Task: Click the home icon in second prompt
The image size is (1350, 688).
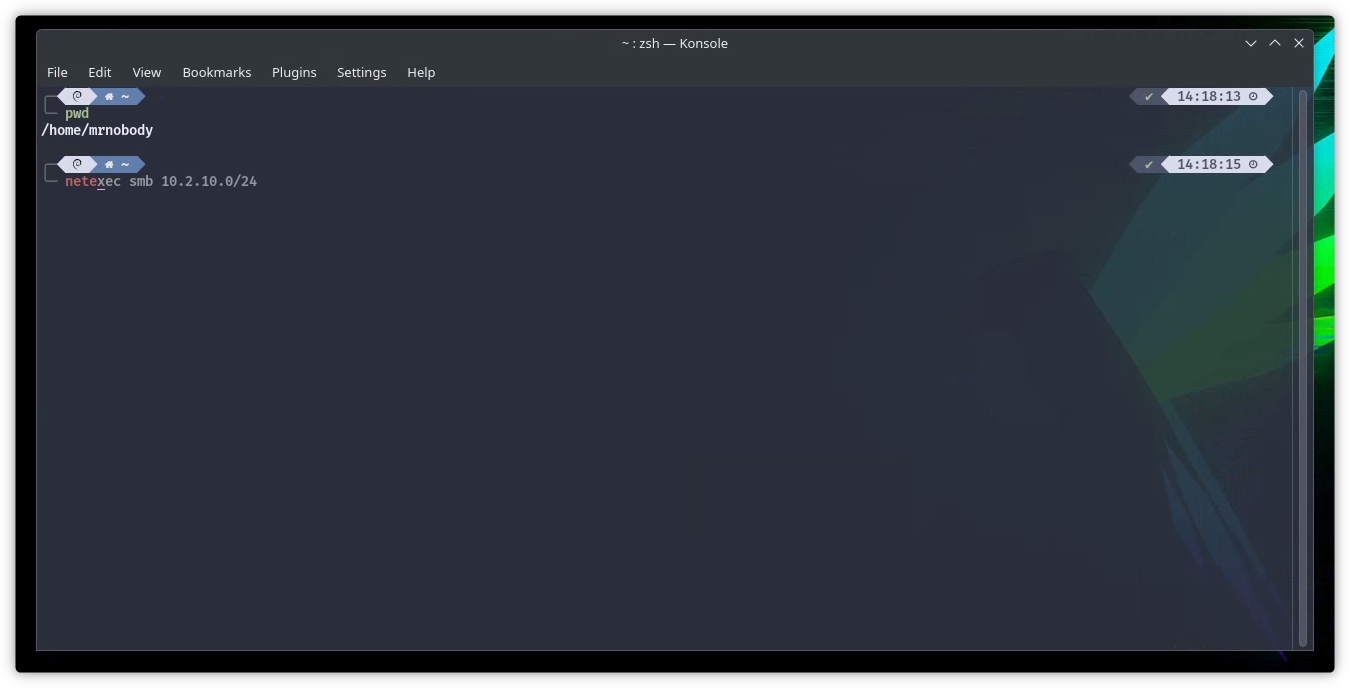Action: point(109,164)
